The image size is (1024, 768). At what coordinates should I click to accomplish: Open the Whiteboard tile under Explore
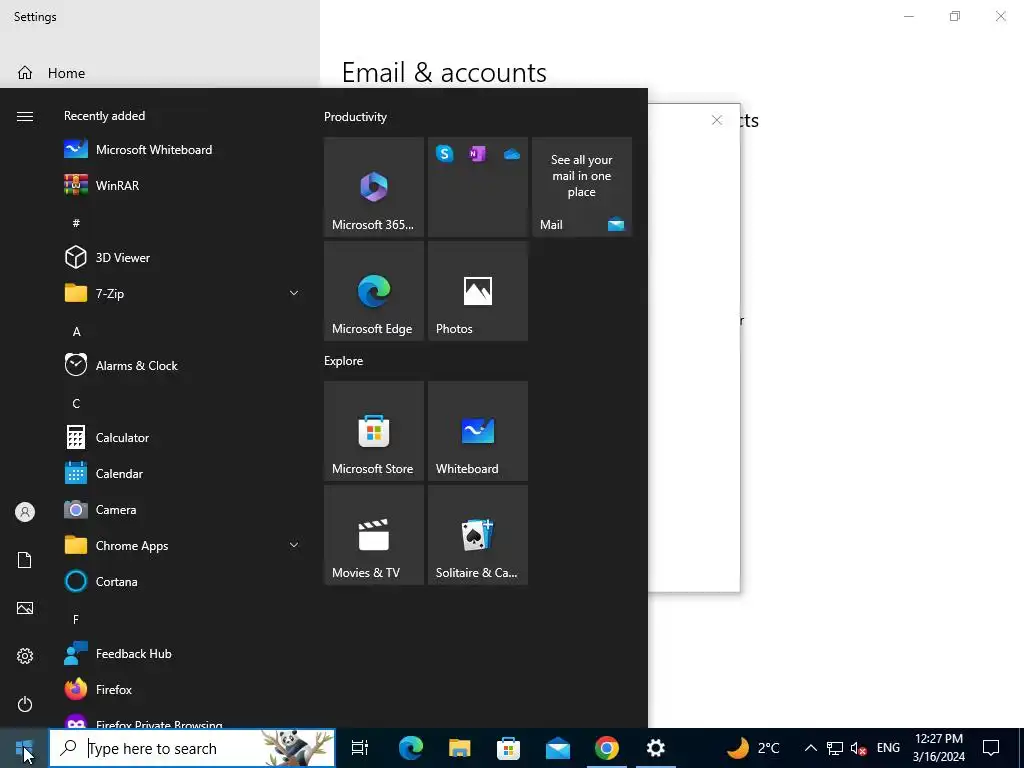coord(477,431)
